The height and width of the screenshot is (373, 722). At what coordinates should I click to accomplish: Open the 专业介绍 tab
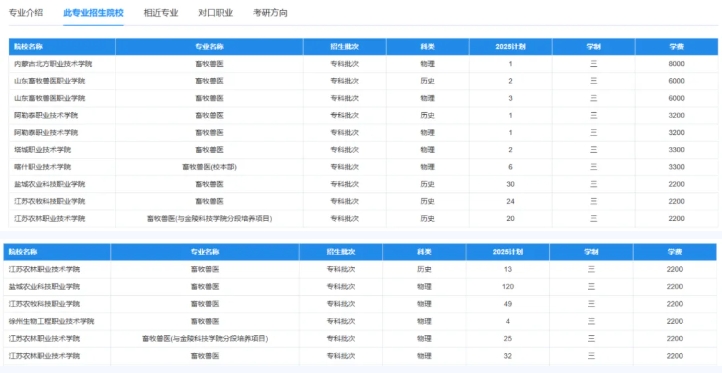pos(26,13)
